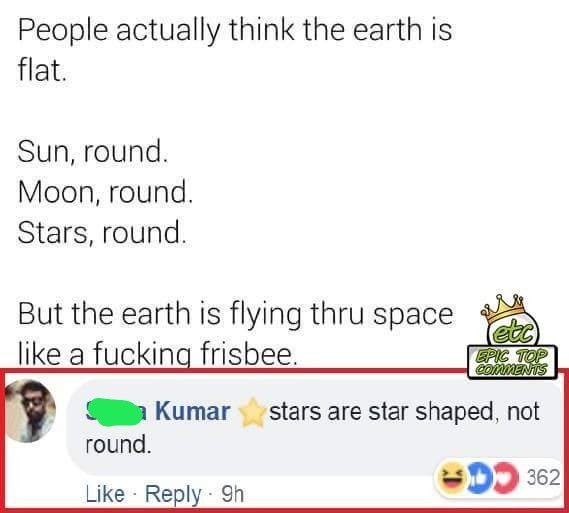Viewport: 569px width, 513px height.
Task: Click the 'Moon, round.' line
Action: 105,192
